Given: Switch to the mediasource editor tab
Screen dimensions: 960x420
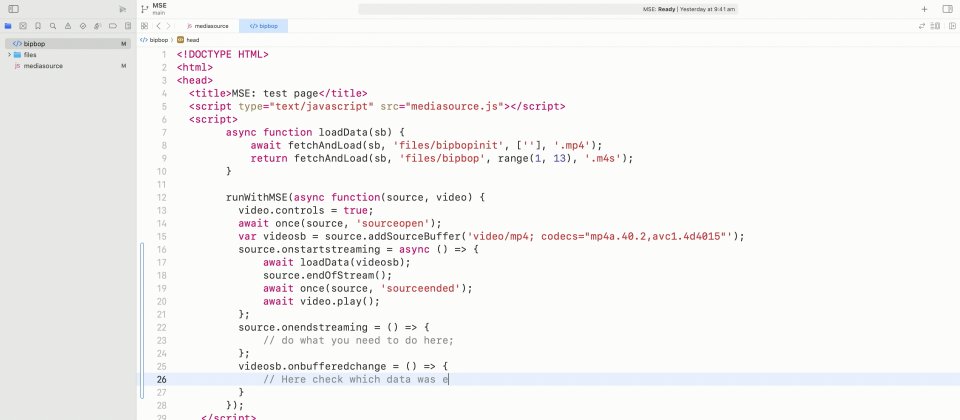Looking at the screenshot, I should click(x=208, y=26).
